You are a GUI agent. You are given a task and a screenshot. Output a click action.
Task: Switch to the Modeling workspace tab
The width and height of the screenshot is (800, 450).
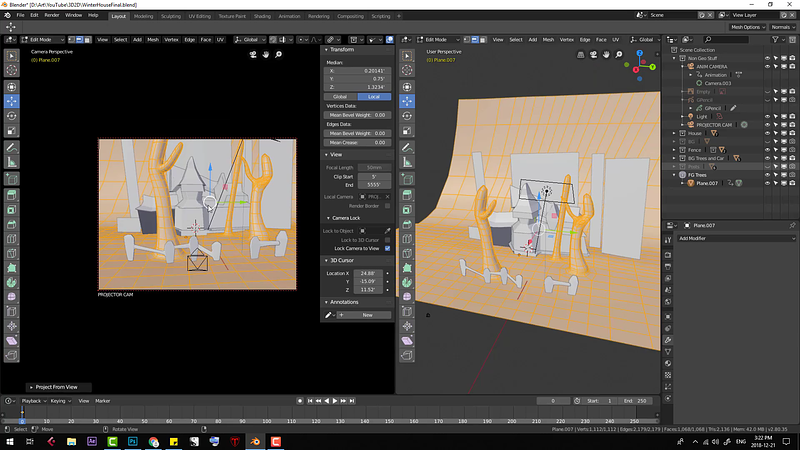pos(143,16)
